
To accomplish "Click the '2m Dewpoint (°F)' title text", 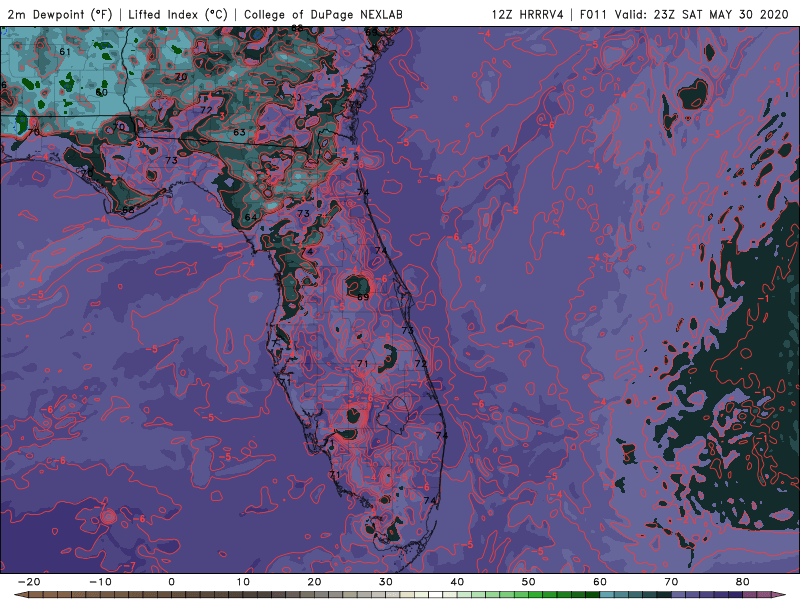I will click(60, 14).
